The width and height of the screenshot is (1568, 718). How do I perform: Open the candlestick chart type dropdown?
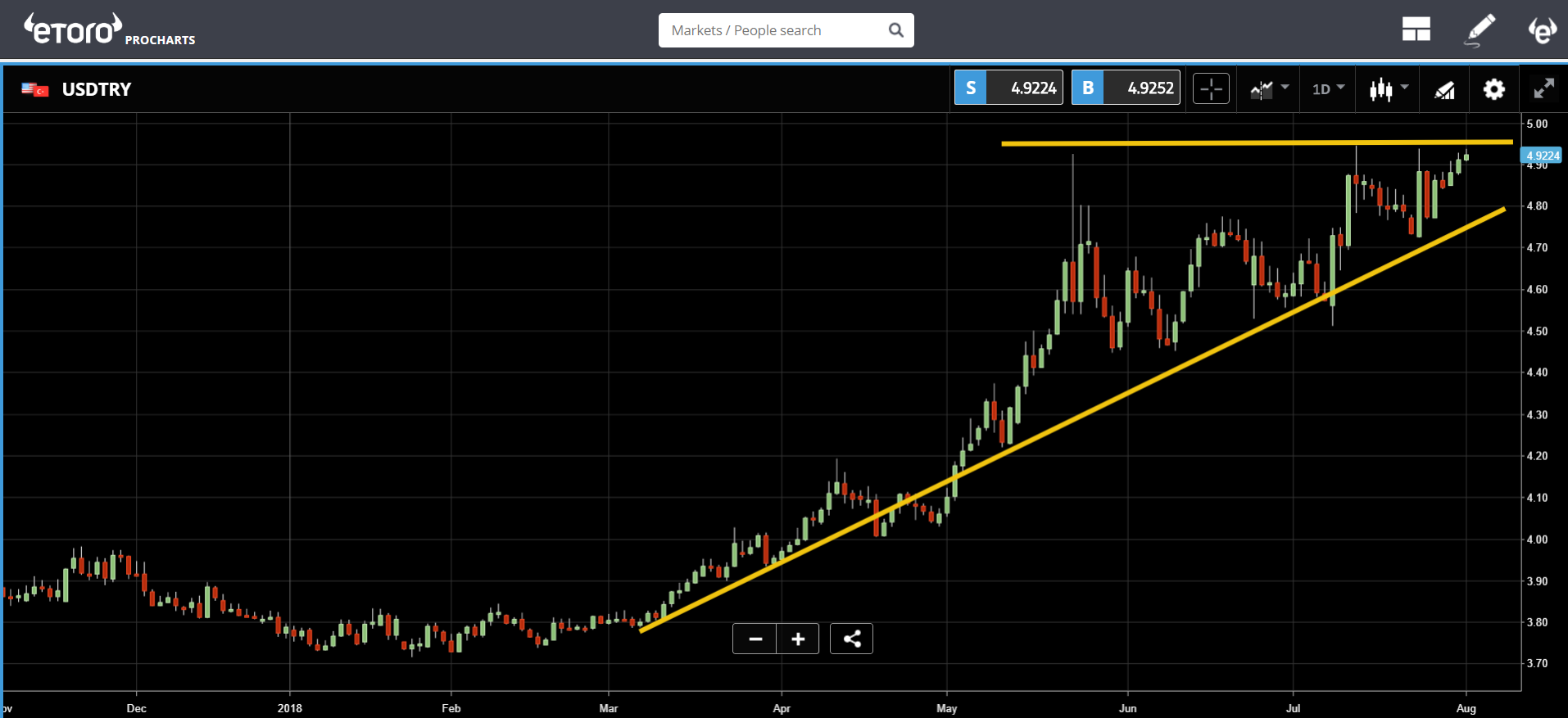click(x=1389, y=88)
